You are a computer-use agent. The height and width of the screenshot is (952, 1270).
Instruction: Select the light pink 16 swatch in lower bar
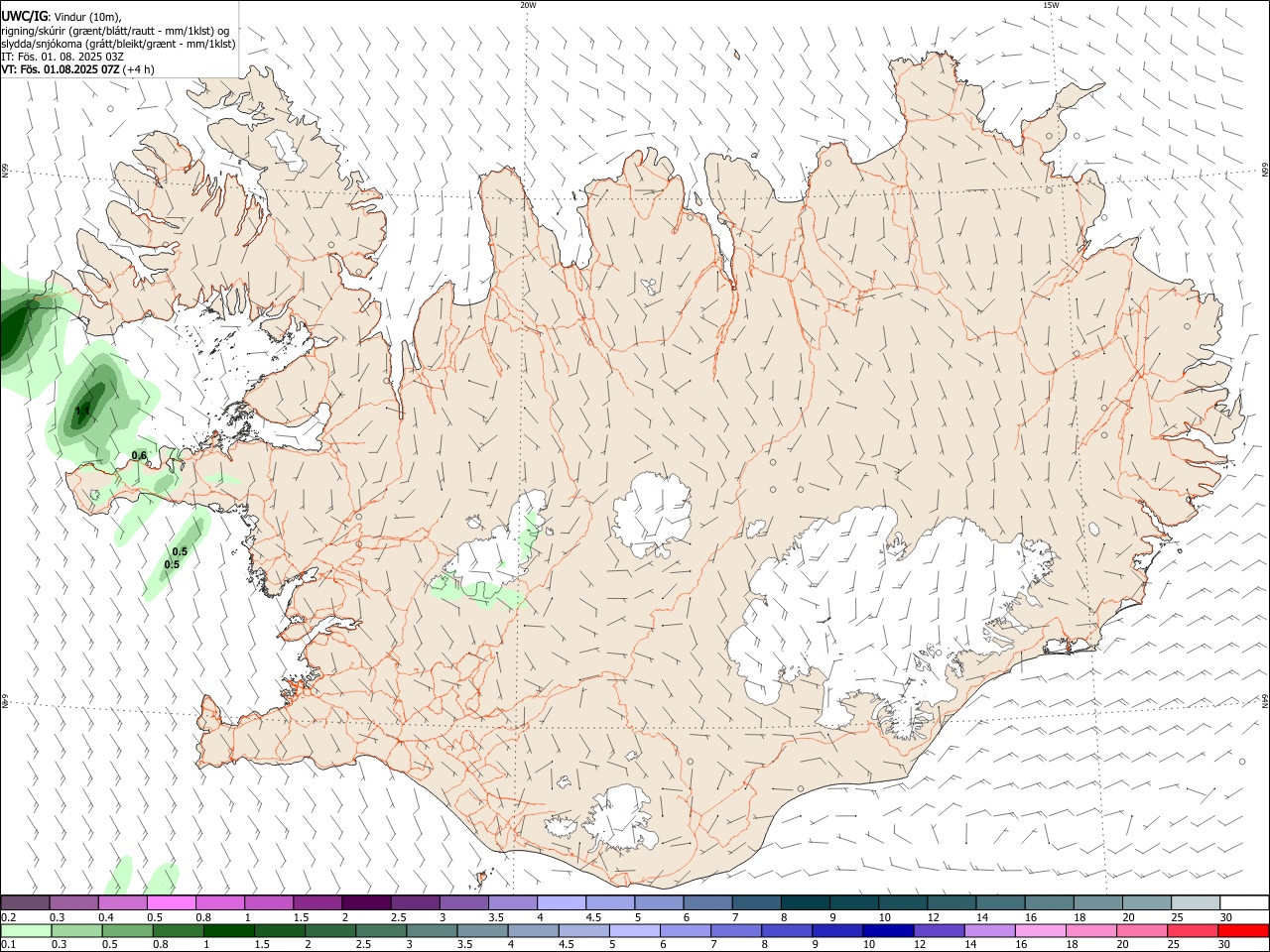[x=1041, y=931]
